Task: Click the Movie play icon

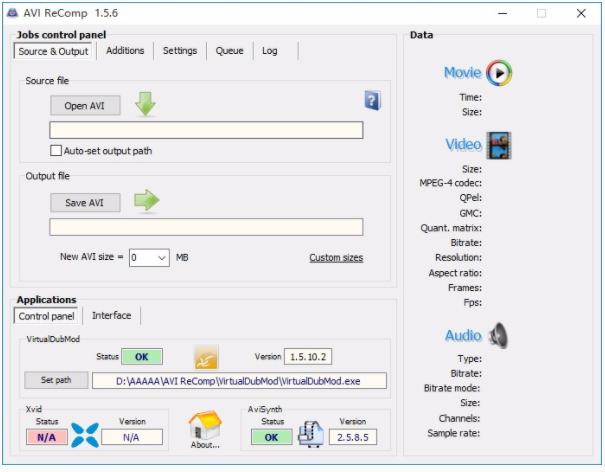Action: click(x=498, y=73)
